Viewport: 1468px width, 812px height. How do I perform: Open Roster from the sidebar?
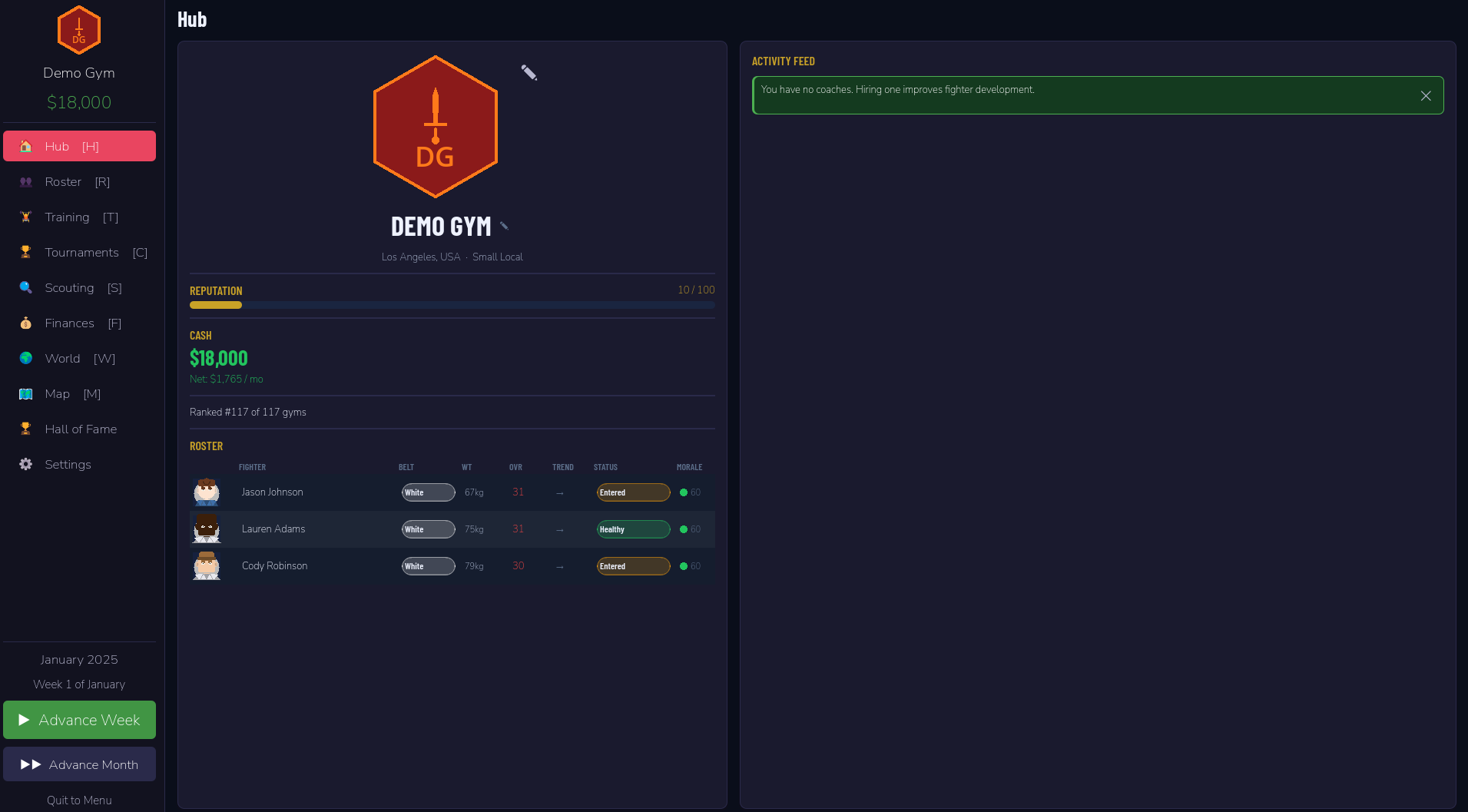point(79,181)
